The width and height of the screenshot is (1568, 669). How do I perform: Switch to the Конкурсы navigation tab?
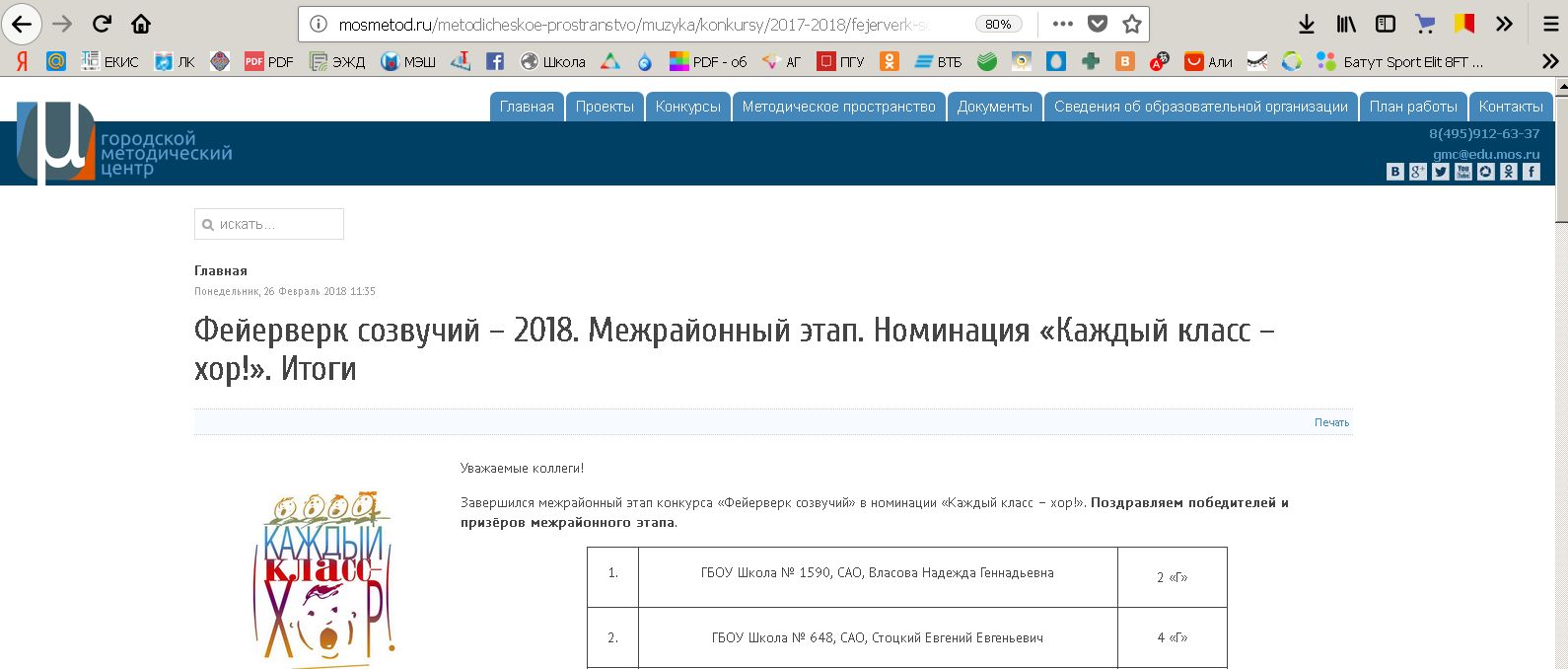tap(687, 107)
